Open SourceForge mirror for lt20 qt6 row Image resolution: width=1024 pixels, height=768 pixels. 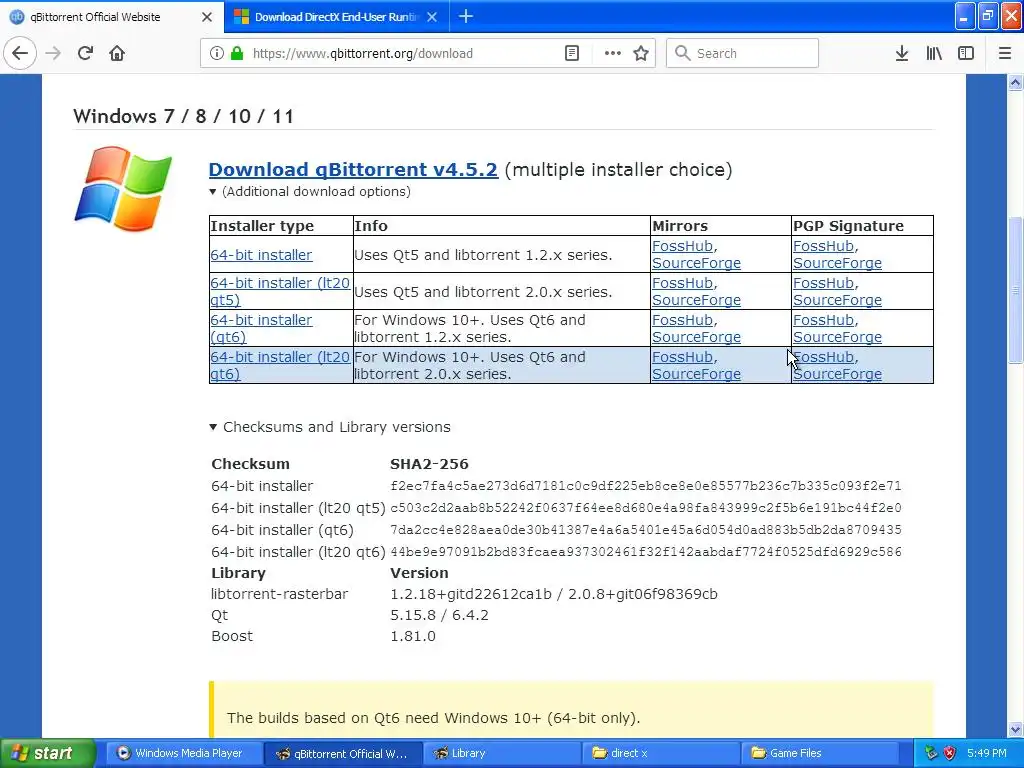(696, 374)
